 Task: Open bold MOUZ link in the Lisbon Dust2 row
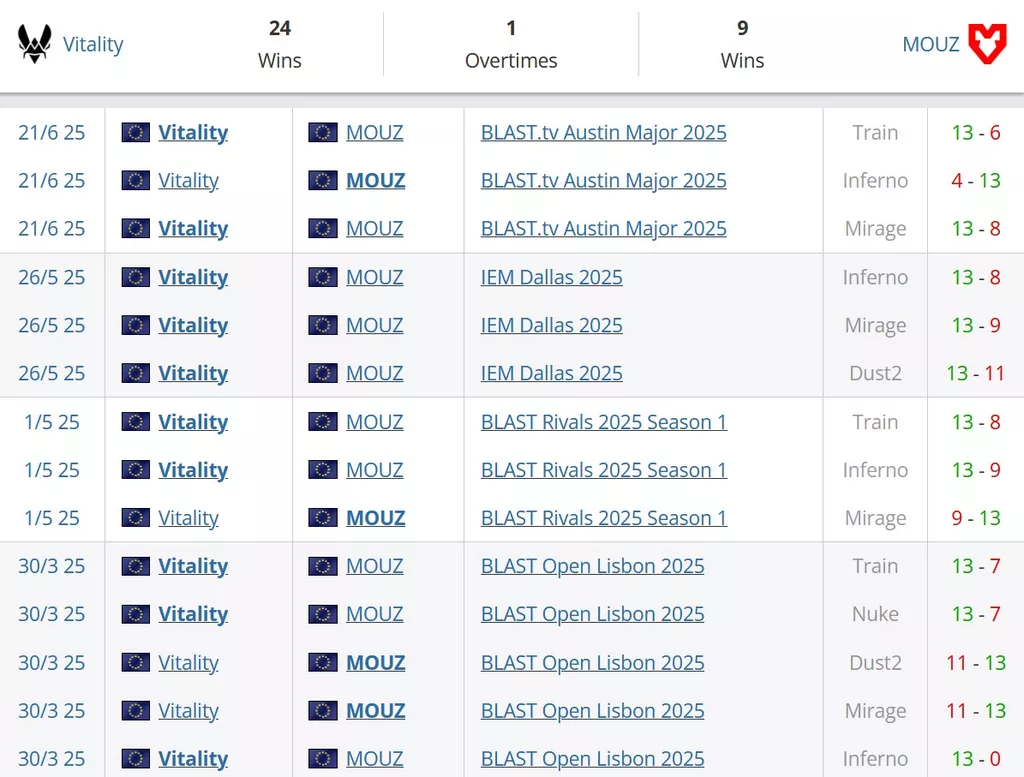[x=376, y=662]
